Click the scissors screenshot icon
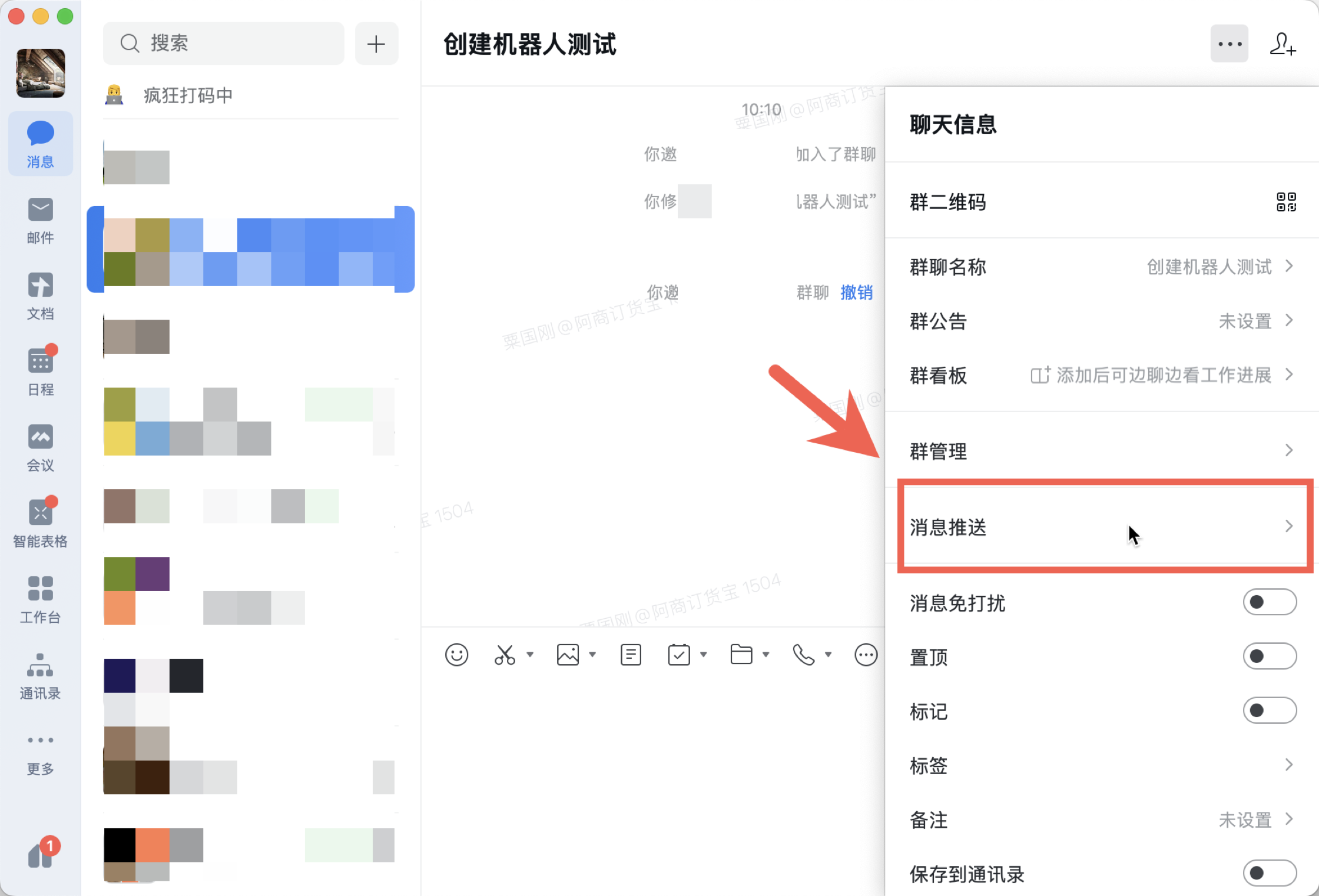 coord(505,655)
